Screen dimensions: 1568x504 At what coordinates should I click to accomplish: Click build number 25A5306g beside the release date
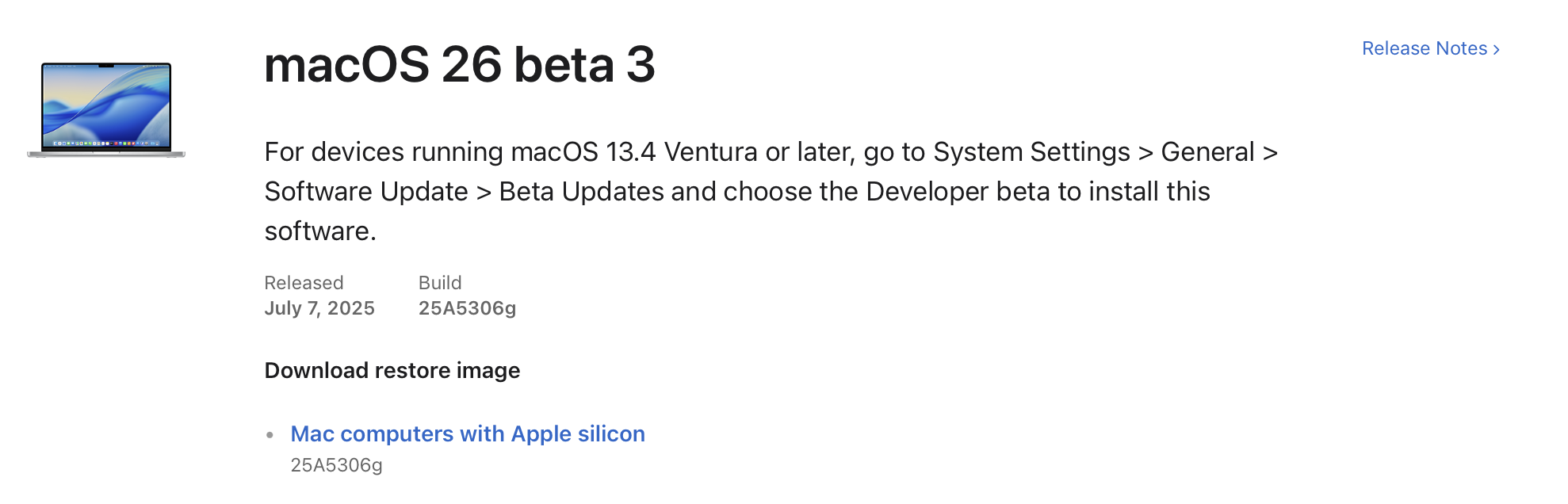pos(467,308)
